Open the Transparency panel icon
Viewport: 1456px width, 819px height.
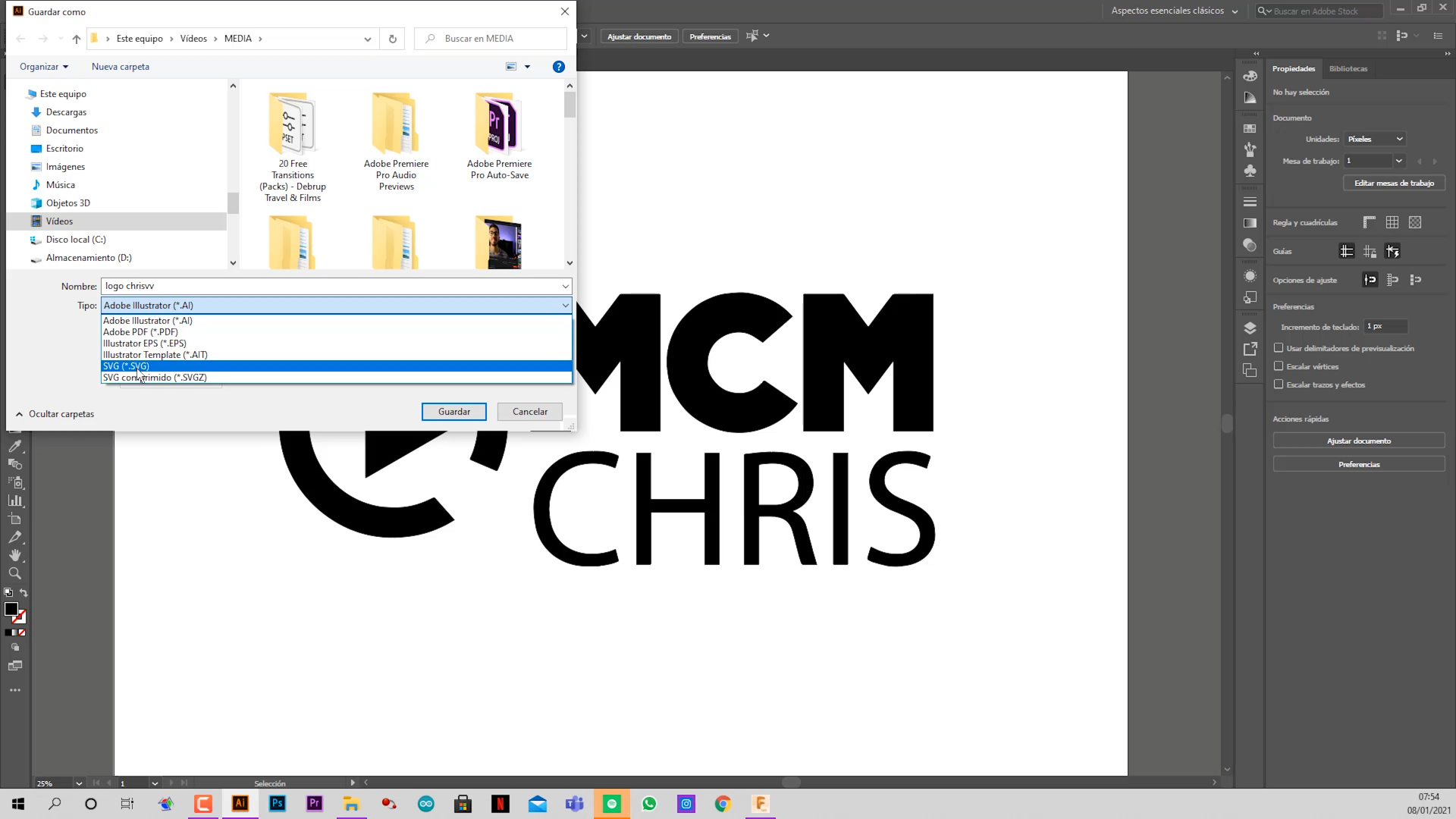[1250, 245]
